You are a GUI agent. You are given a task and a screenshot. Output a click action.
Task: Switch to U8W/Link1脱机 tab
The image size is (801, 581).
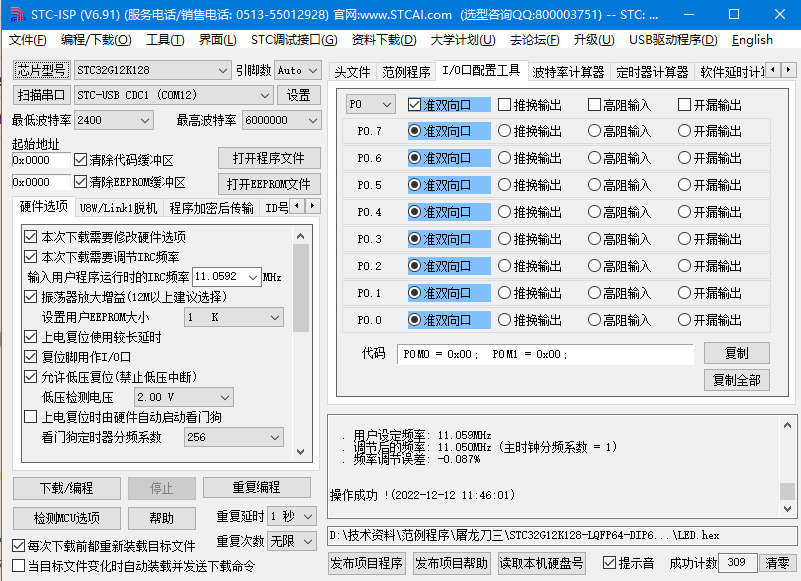(x=119, y=208)
